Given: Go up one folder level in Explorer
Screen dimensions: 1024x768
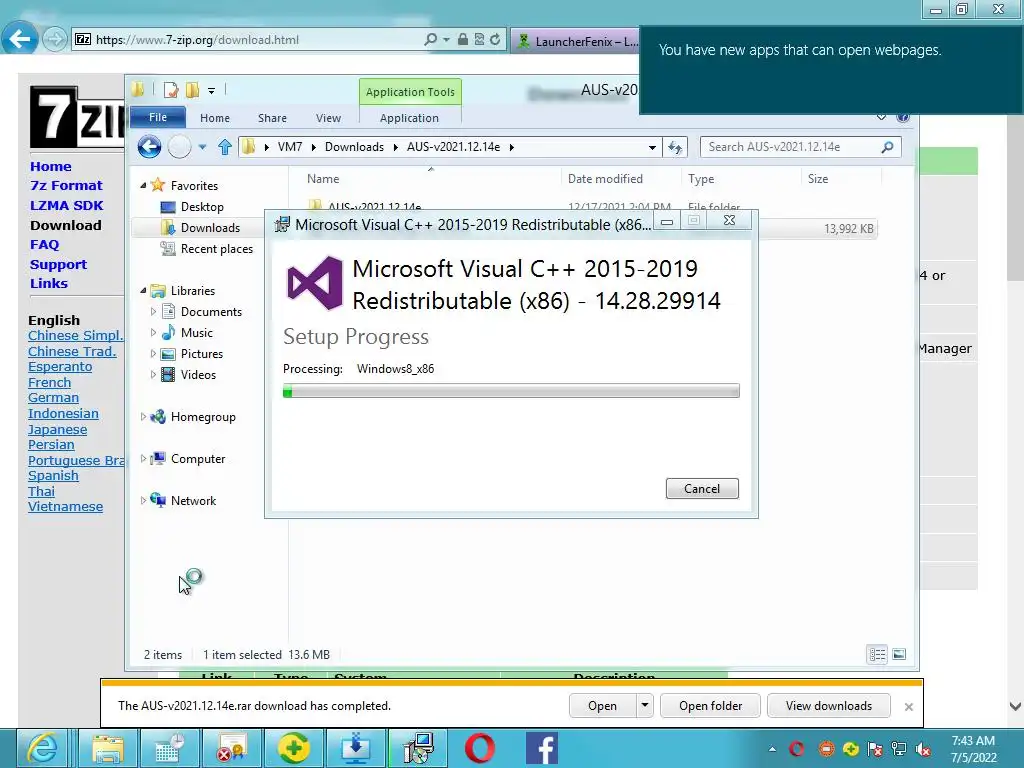Looking at the screenshot, I should point(225,147).
